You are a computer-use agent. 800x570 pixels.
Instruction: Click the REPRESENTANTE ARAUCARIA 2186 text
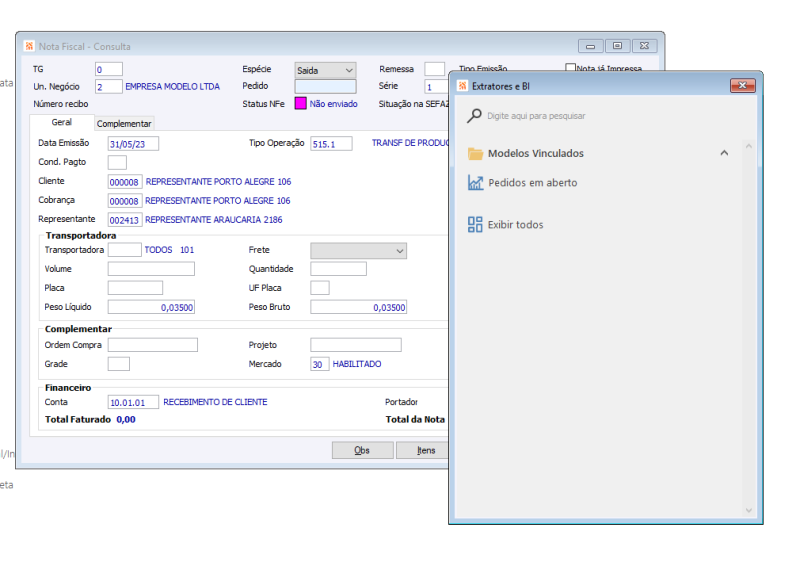(214, 220)
